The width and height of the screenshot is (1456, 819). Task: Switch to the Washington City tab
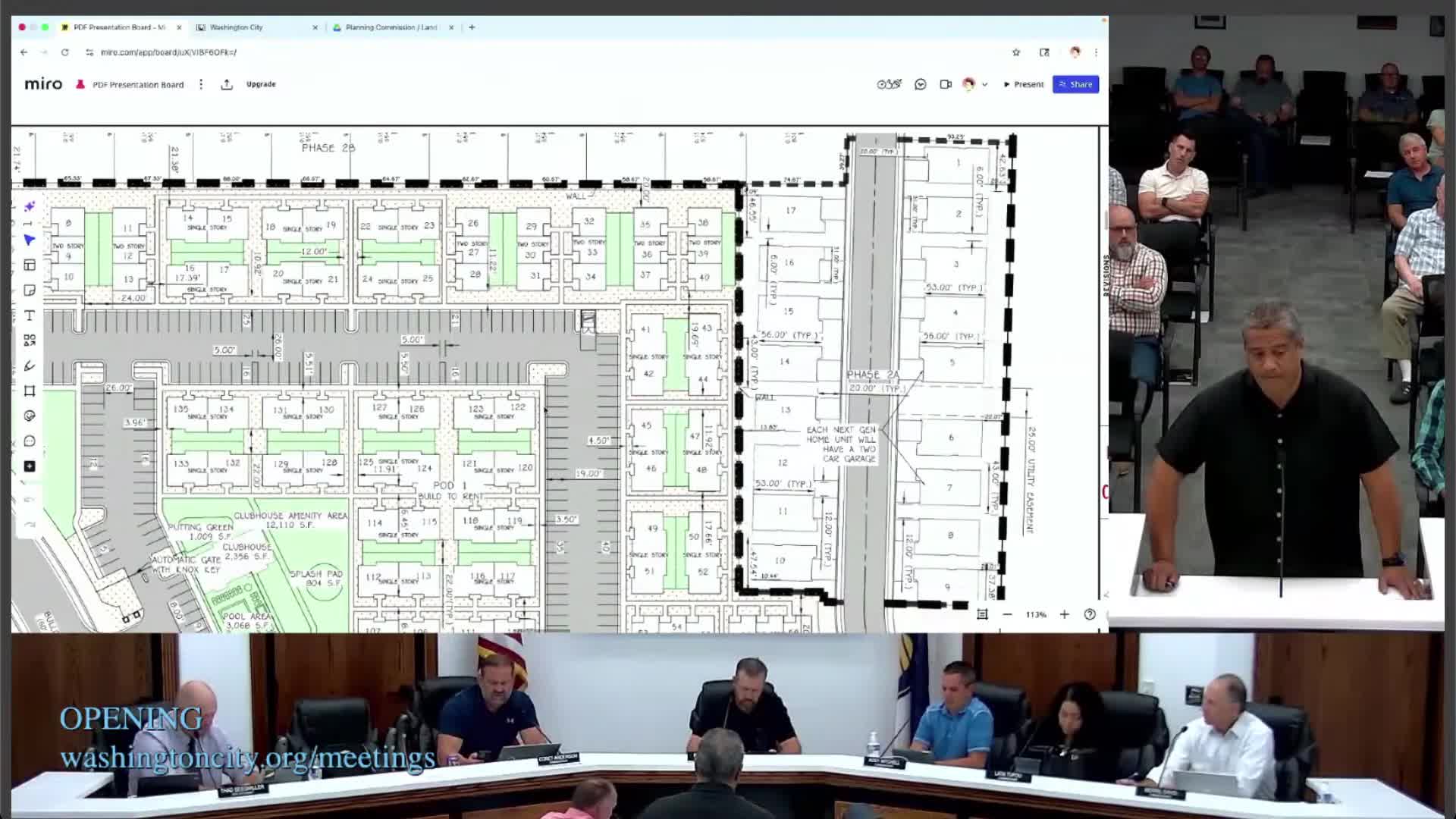[237, 27]
